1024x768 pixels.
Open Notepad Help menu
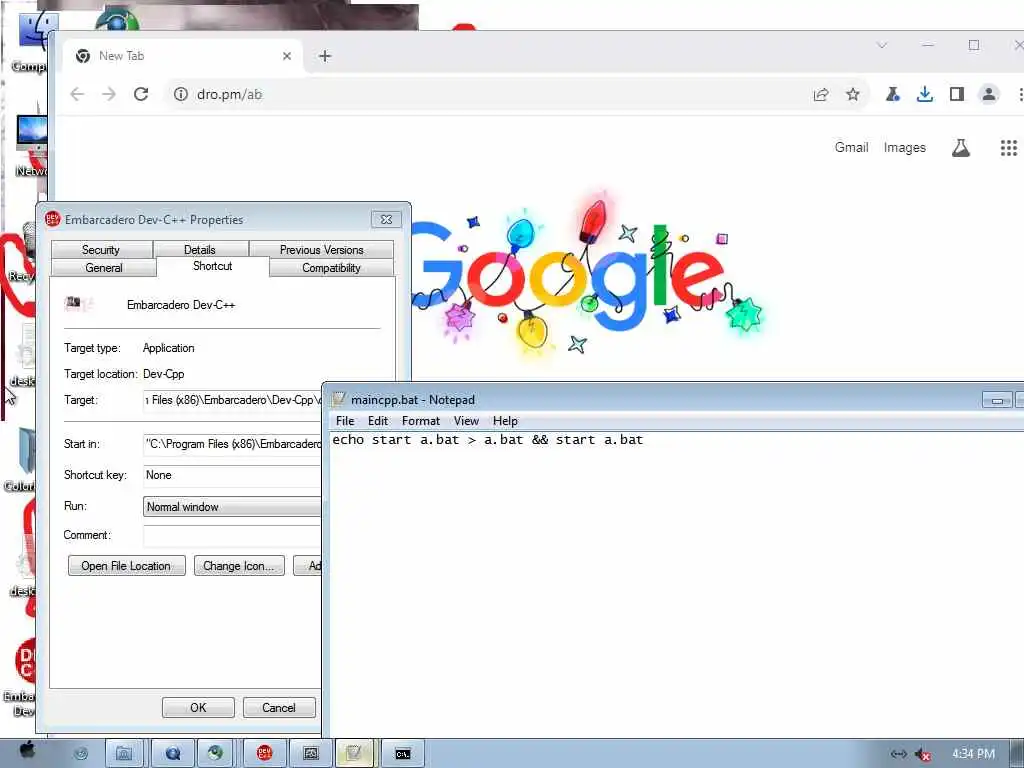(505, 421)
